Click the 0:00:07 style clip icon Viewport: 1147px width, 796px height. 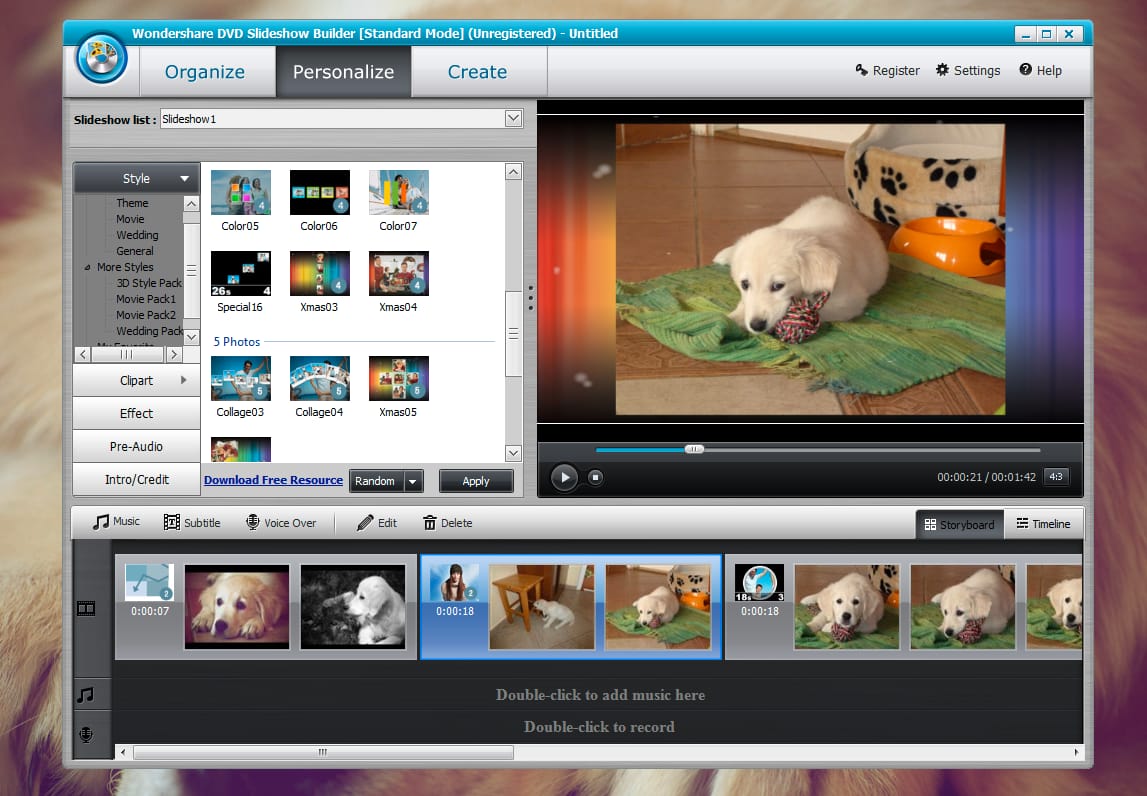point(149,582)
